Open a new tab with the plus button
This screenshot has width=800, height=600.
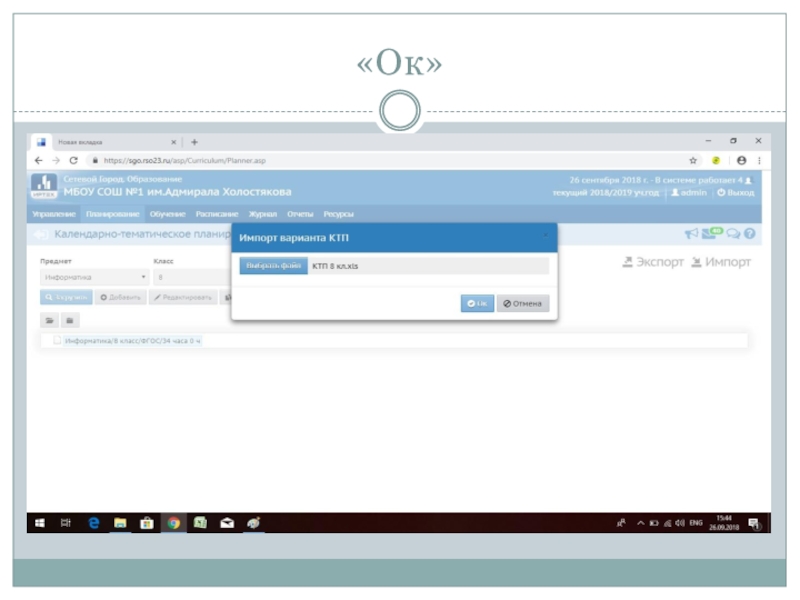194,142
